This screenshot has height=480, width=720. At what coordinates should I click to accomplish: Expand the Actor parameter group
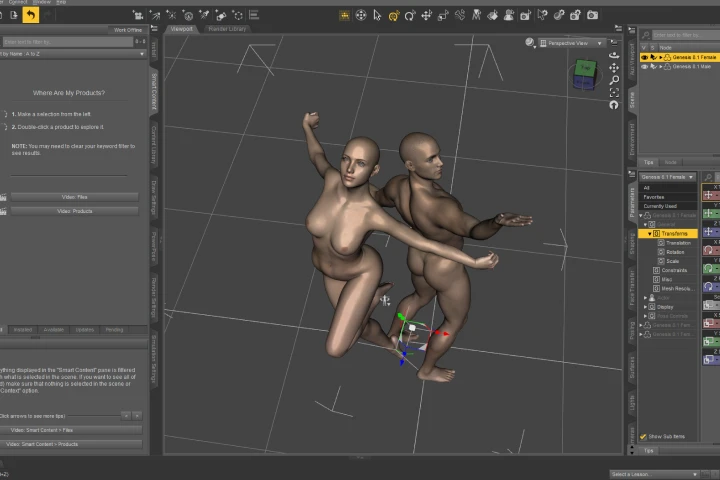click(x=645, y=298)
